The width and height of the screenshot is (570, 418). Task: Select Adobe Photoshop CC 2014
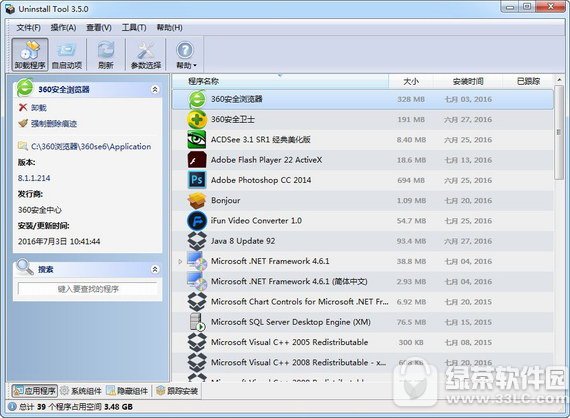coord(261,180)
